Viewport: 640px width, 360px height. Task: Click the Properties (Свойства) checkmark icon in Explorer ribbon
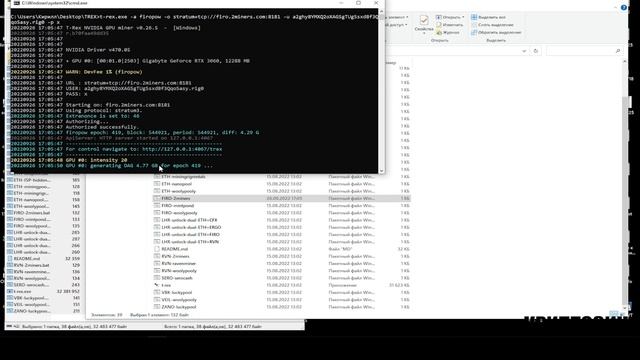[x=424, y=20]
